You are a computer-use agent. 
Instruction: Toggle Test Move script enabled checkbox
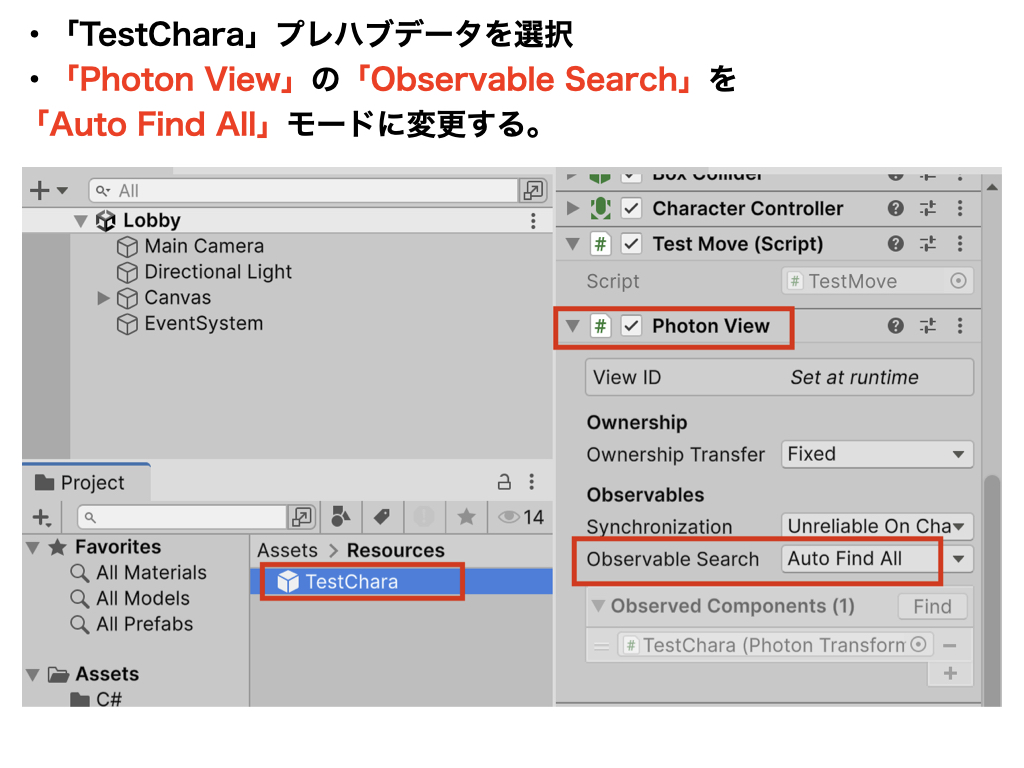631,244
